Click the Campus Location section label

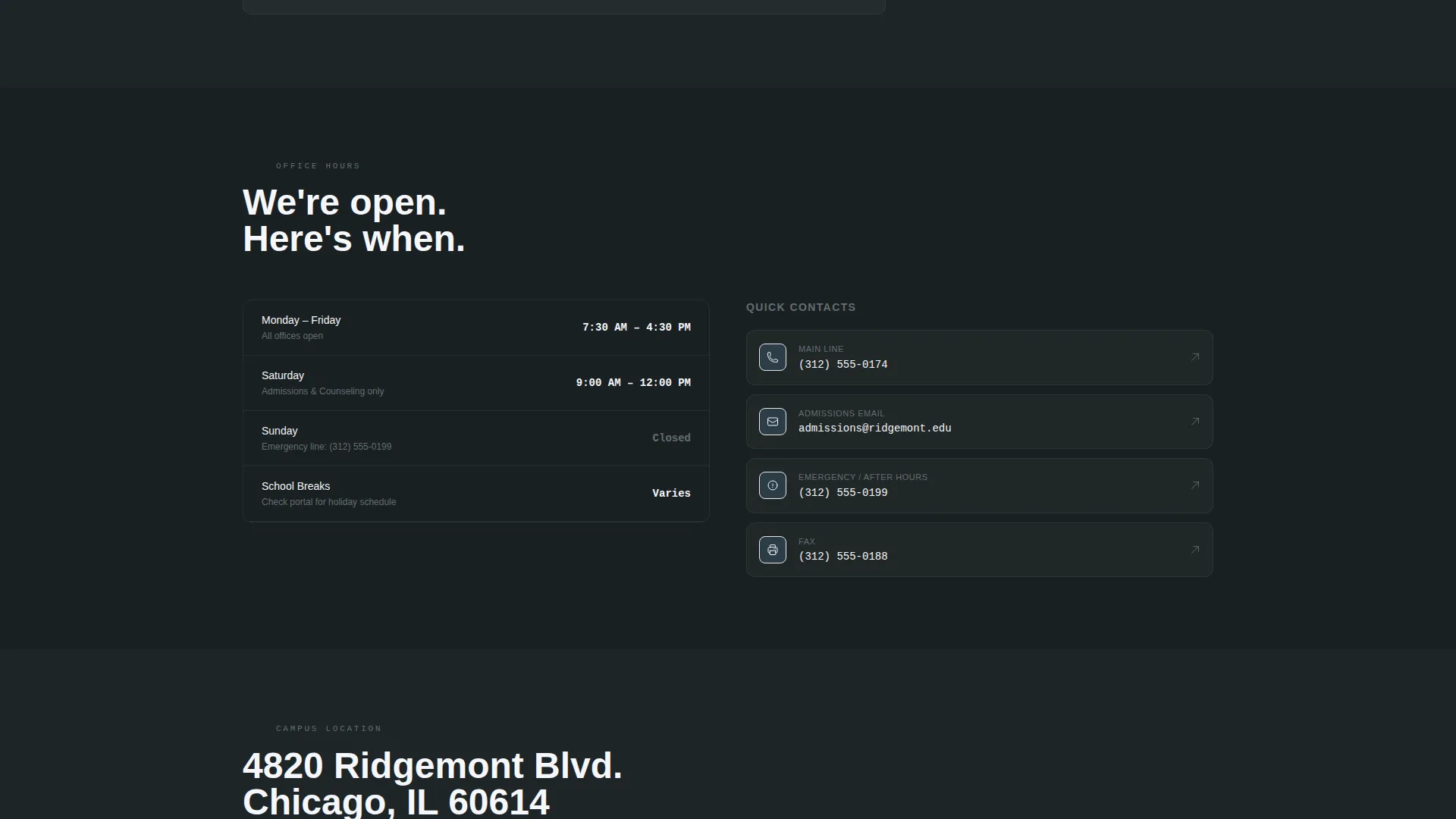tap(328, 729)
